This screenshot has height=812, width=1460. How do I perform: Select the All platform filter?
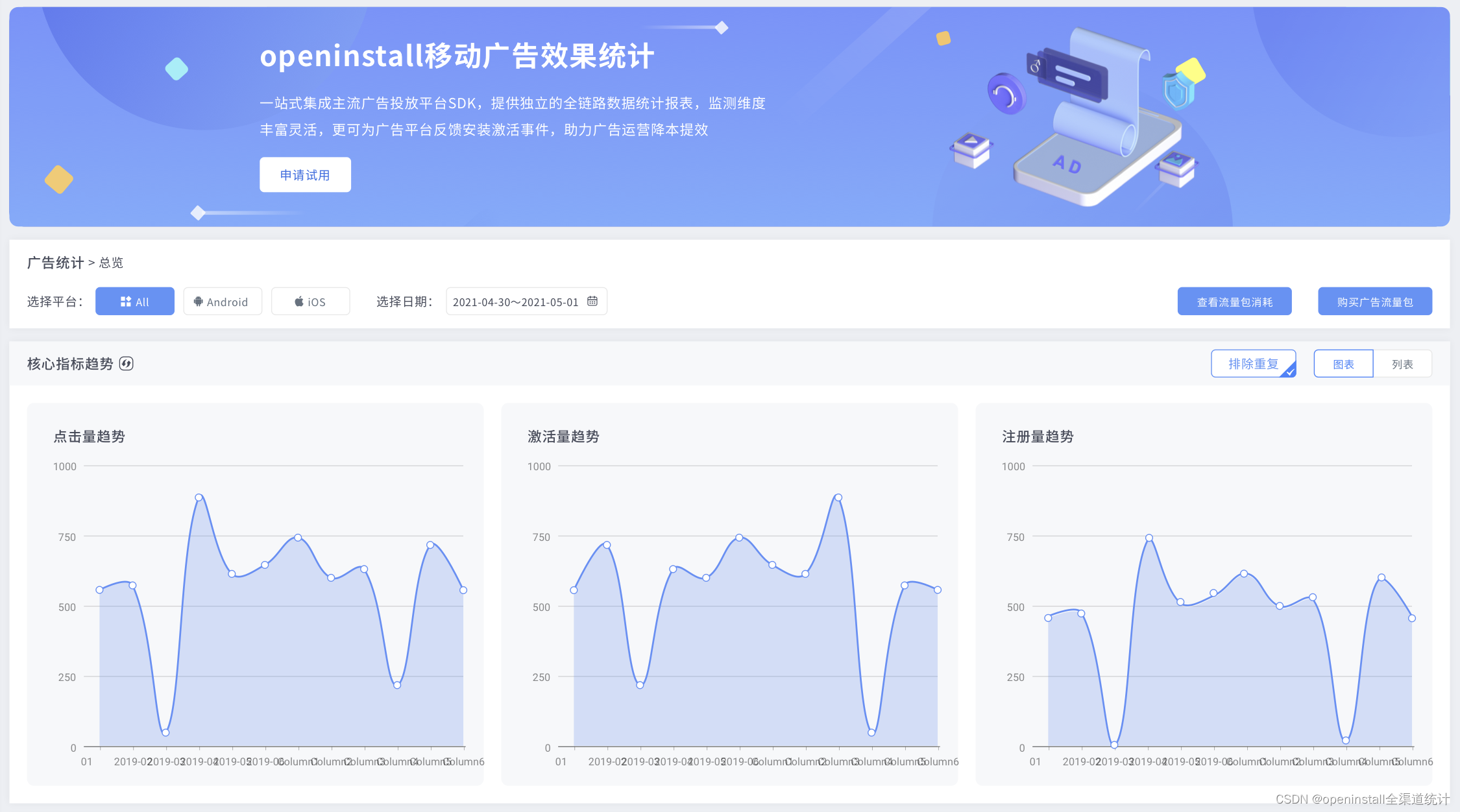(x=135, y=302)
